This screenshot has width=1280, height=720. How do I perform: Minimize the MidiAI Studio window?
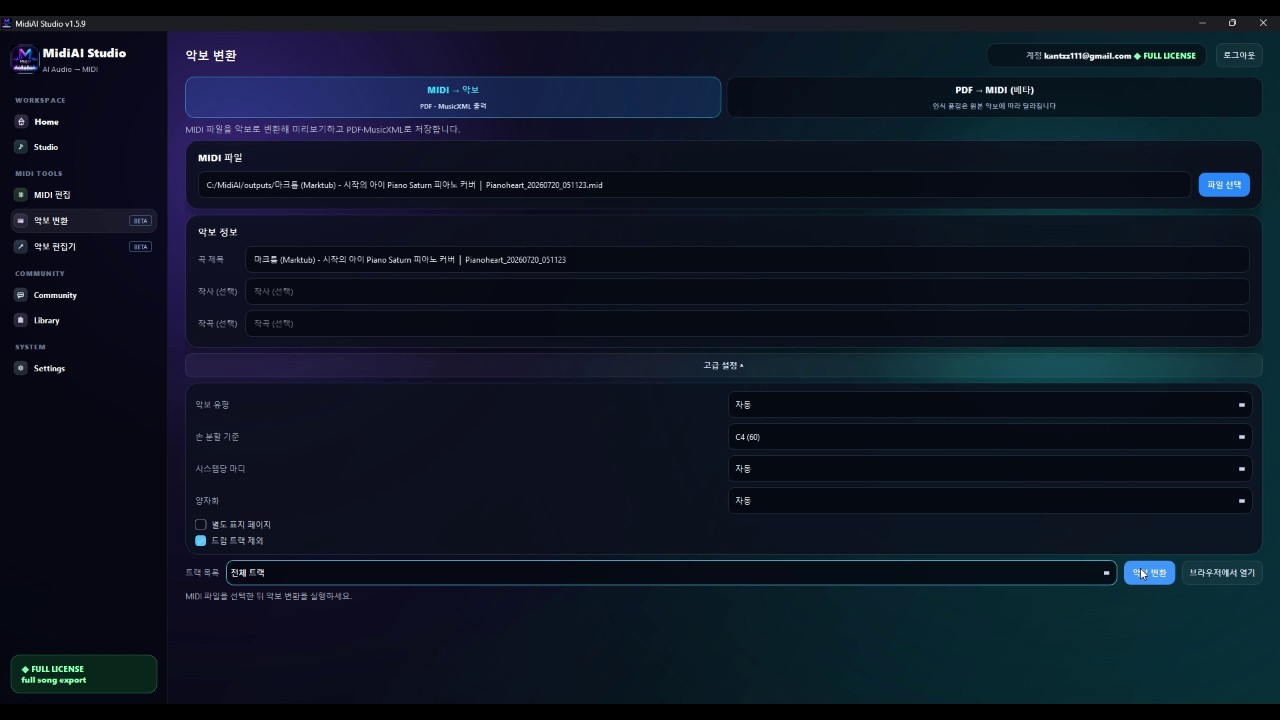pos(1202,23)
